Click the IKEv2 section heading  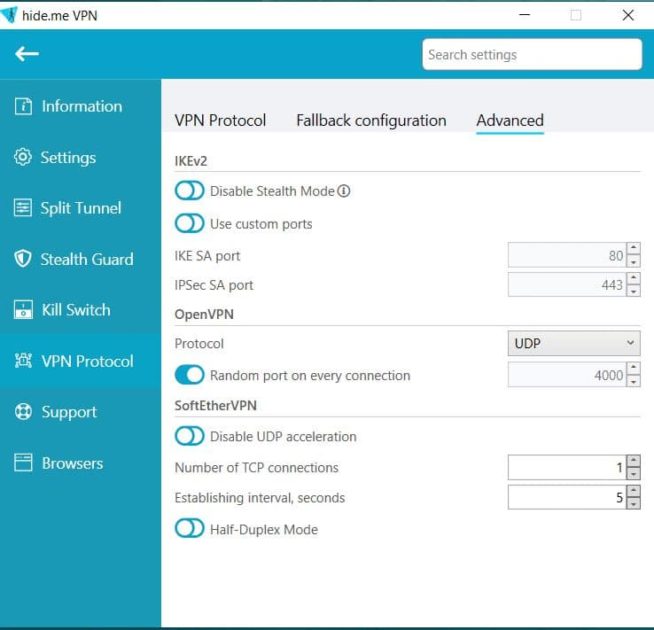(x=191, y=161)
